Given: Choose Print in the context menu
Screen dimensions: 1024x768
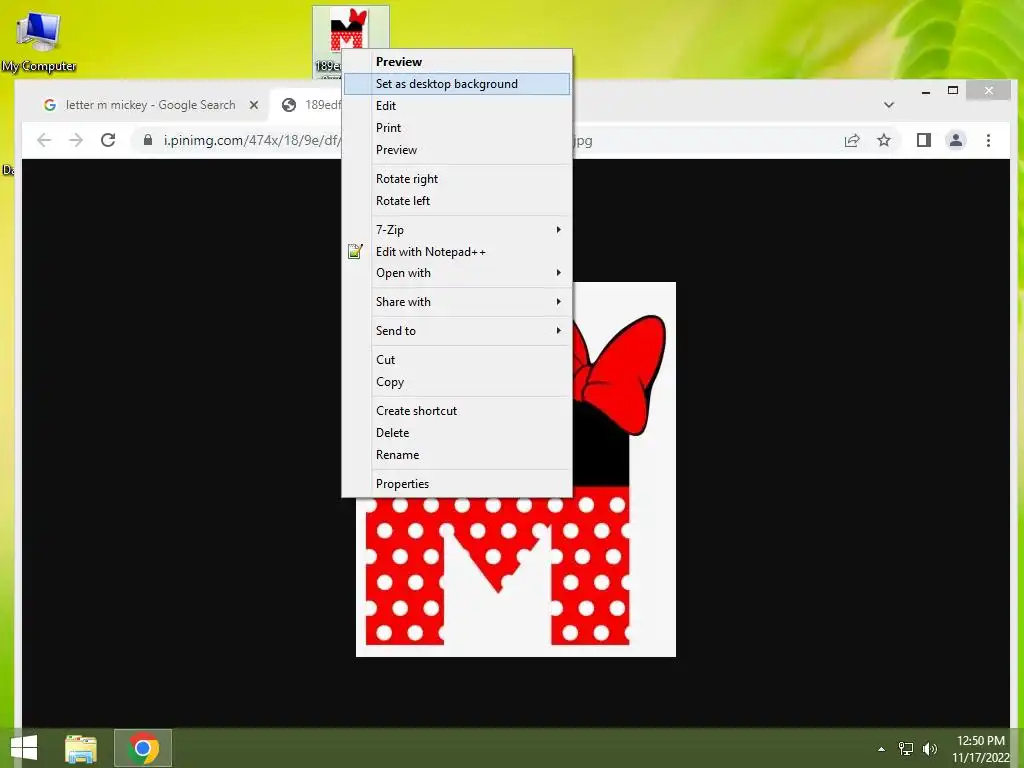Looking at the screenshot, I should click(456, 128).
